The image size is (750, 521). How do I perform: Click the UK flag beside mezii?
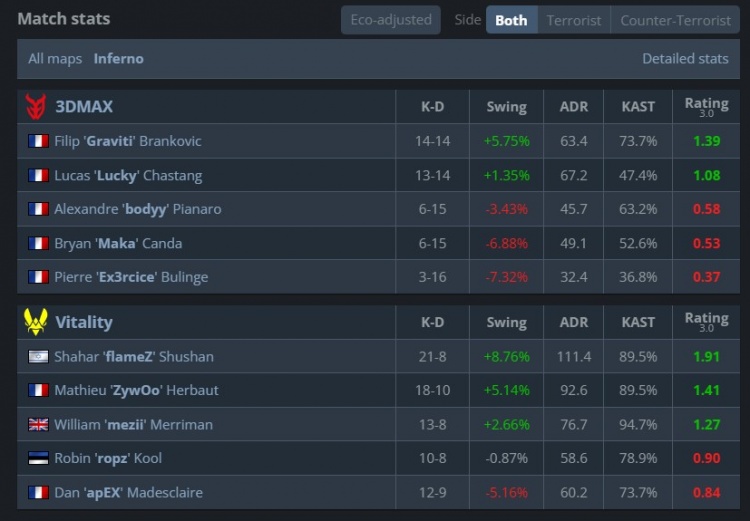coord(38,424)
